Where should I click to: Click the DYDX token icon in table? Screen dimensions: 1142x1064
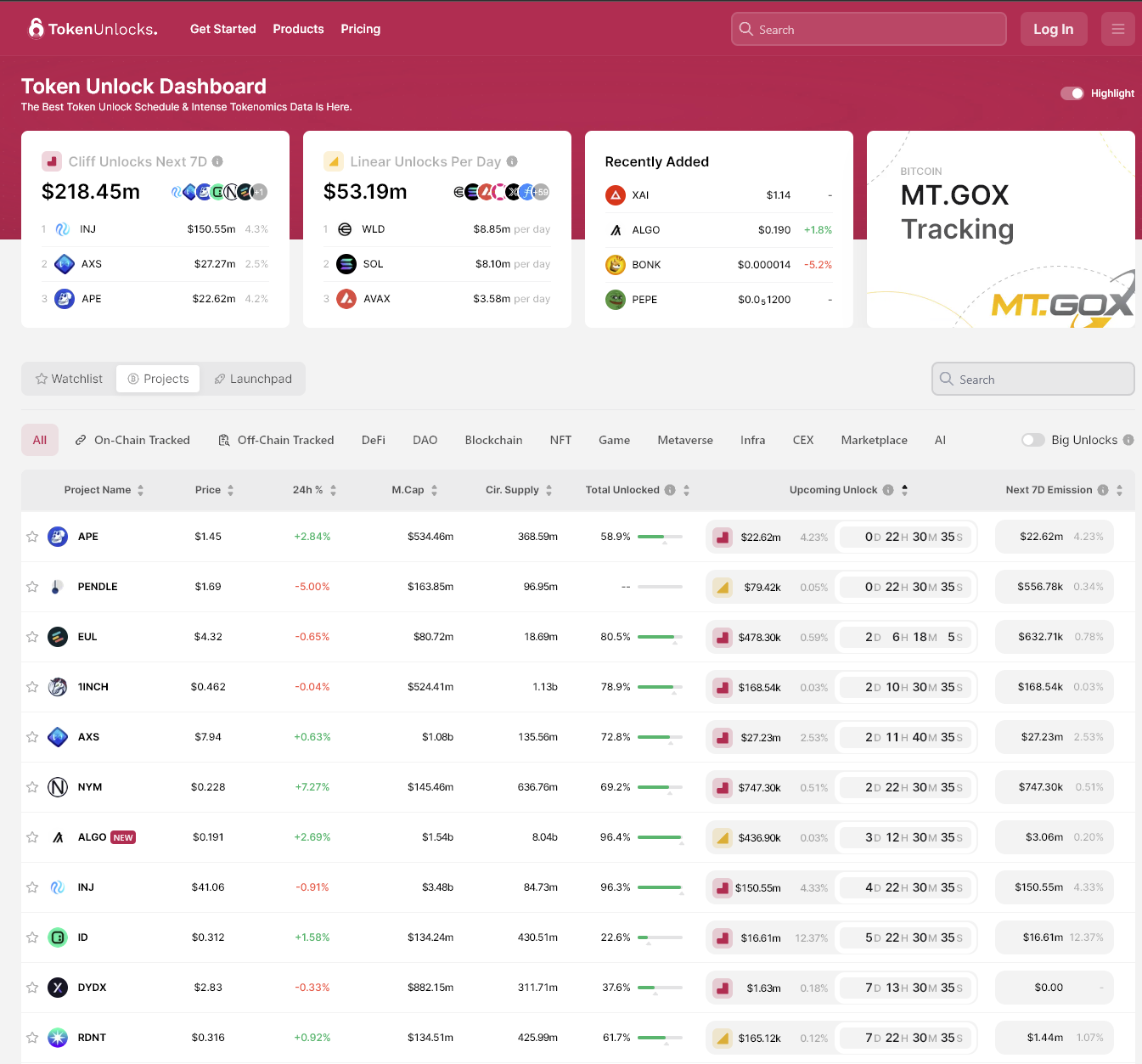[58, 988]
